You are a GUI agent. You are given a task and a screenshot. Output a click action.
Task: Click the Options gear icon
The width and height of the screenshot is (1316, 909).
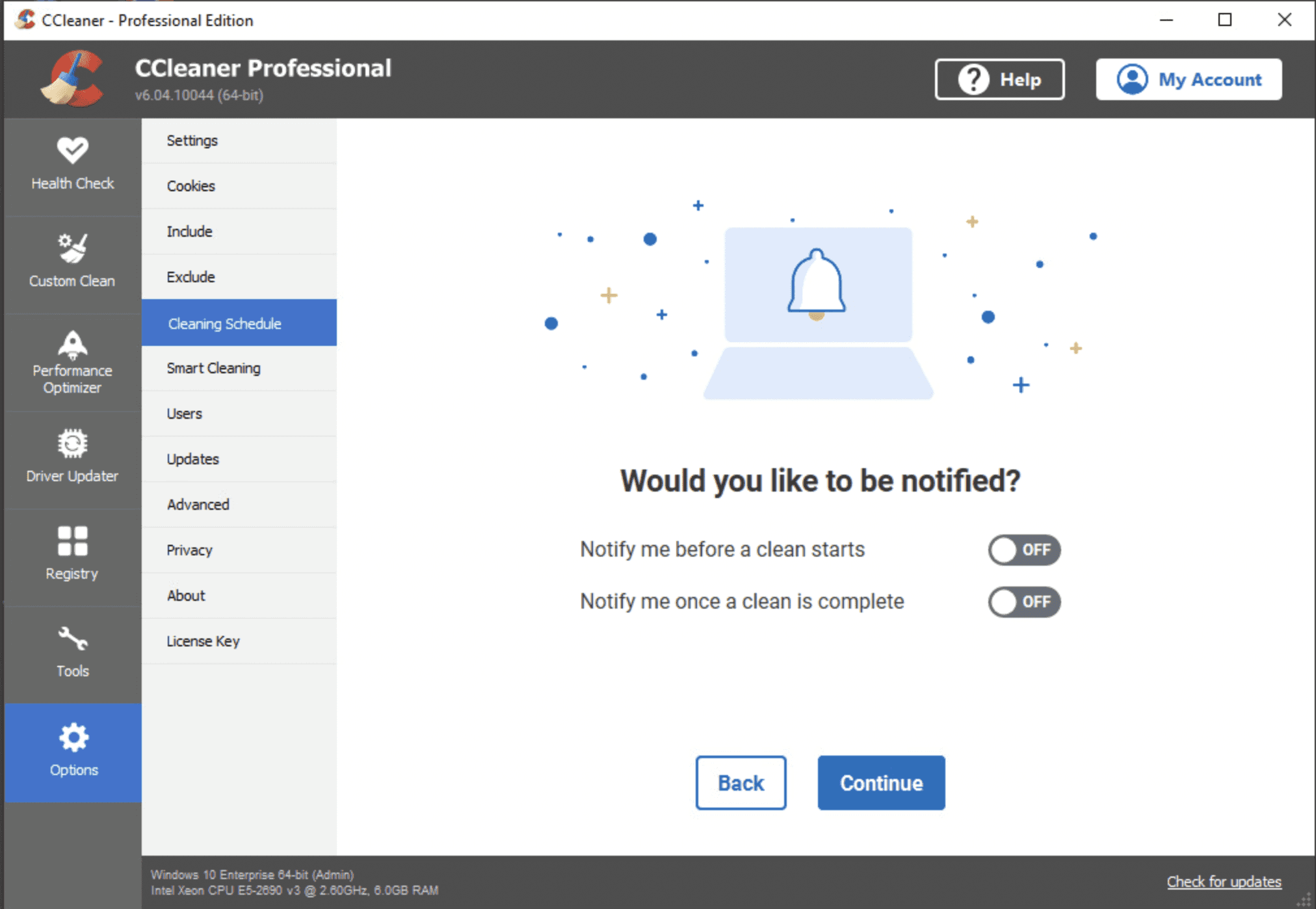pyautogui.click(x=73, y=737)
